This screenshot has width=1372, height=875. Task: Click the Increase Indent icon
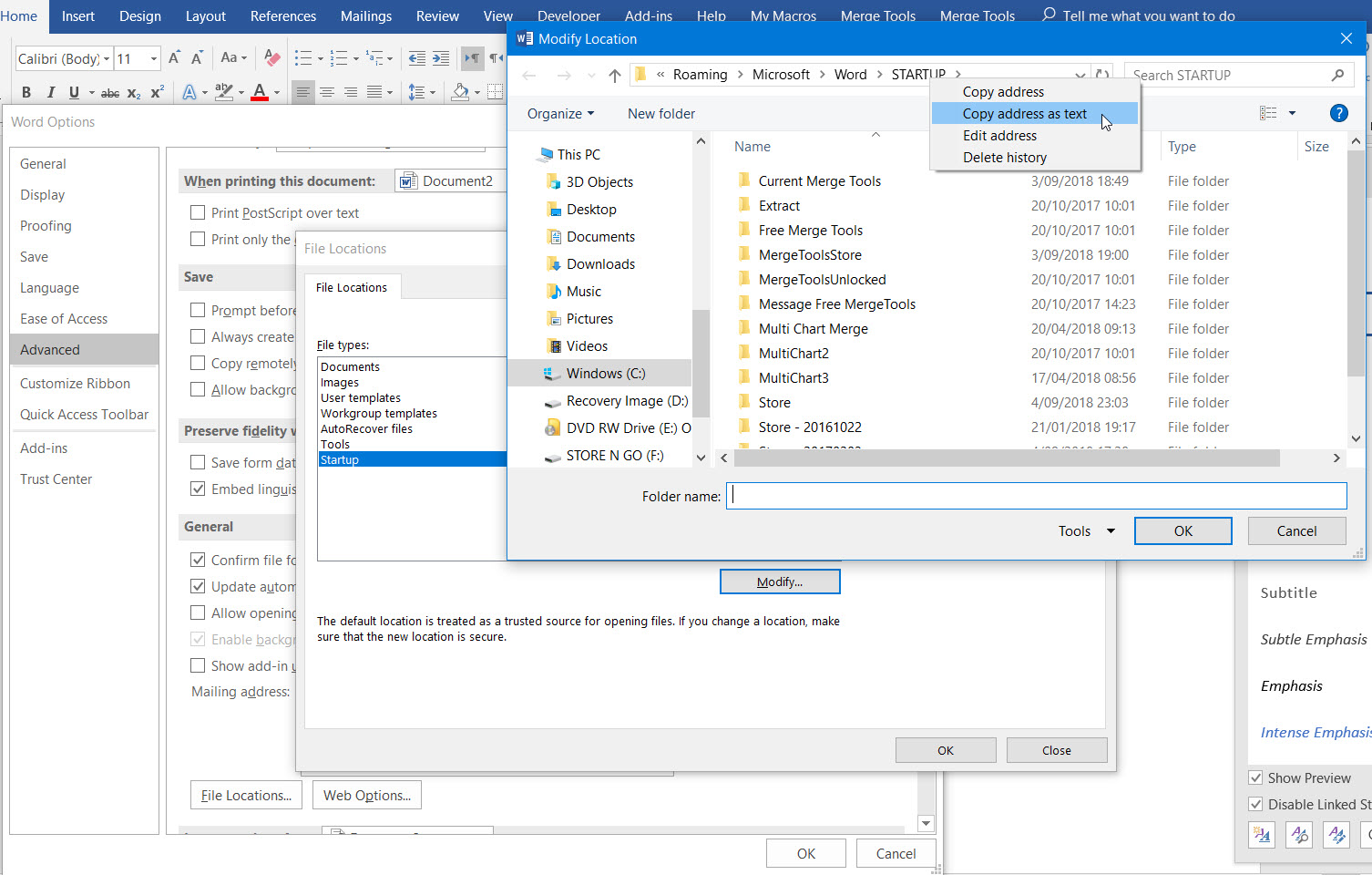[441, 58]
